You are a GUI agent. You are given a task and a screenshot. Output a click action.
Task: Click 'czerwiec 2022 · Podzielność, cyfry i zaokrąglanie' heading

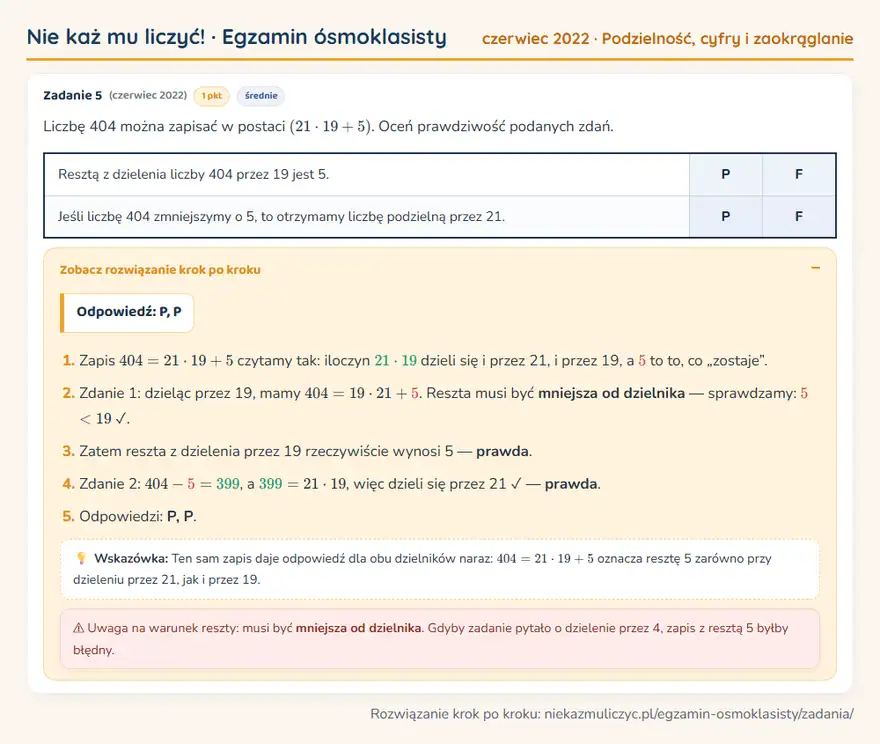(x=667, y=39)
